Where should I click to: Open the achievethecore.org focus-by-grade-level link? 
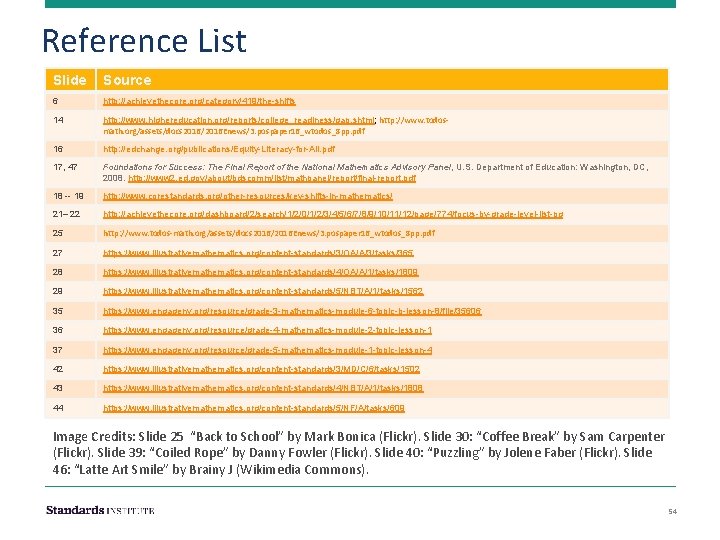[x=333, y=214]
